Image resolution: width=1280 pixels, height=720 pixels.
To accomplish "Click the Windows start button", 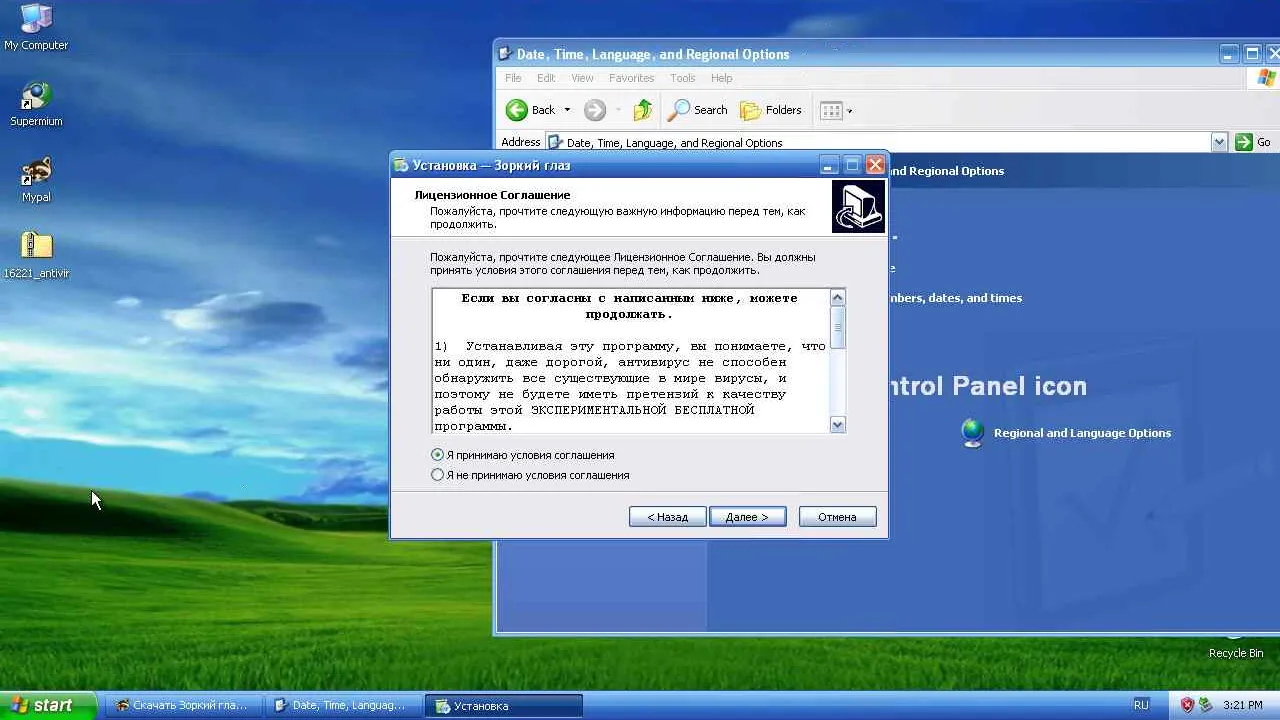I will pos(48,705).
